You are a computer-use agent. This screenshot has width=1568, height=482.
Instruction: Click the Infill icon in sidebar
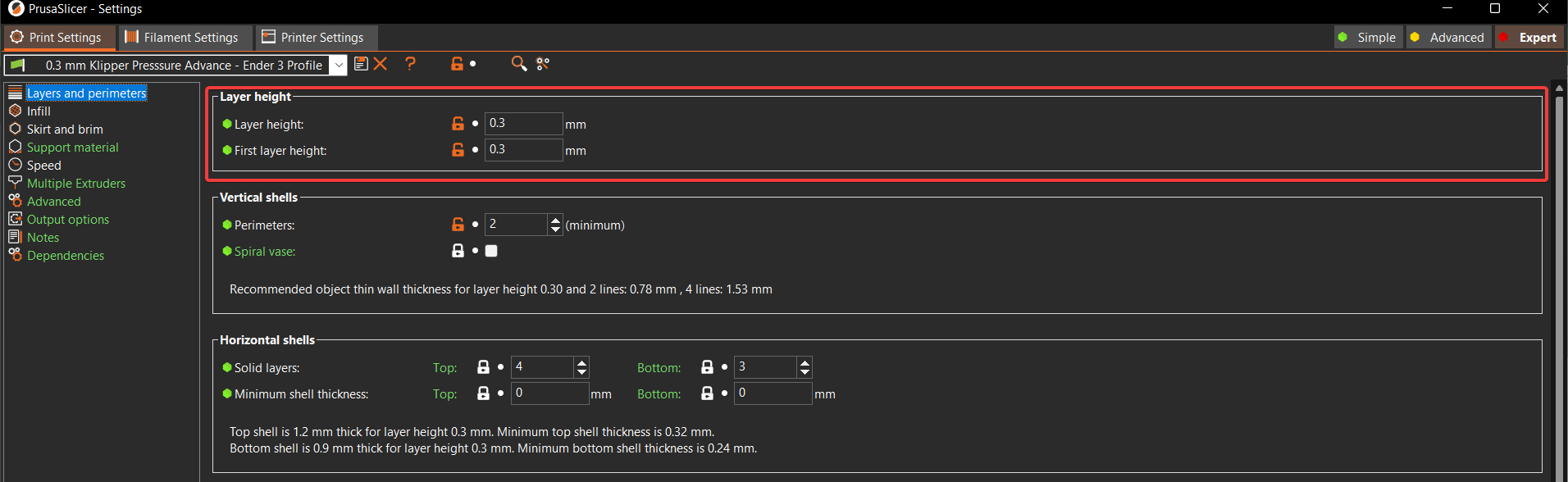coord(15,111)
